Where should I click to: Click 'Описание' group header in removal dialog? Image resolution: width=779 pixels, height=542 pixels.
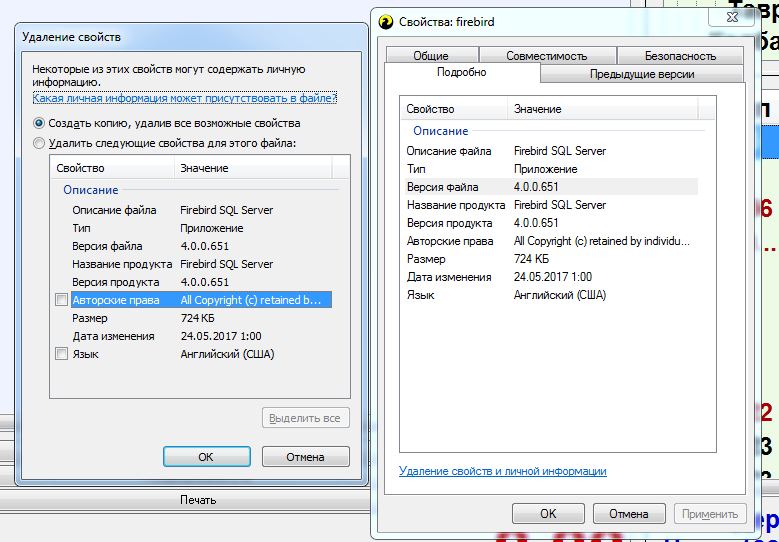pyautogui.click(x=90, y=190)
